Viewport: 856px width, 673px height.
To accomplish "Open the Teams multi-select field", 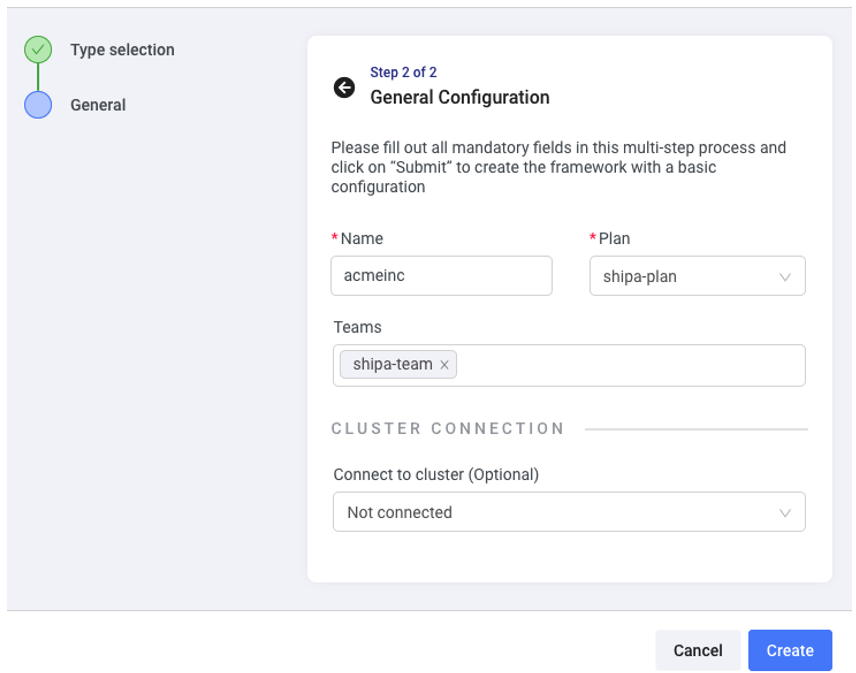I will pos(630,366).
